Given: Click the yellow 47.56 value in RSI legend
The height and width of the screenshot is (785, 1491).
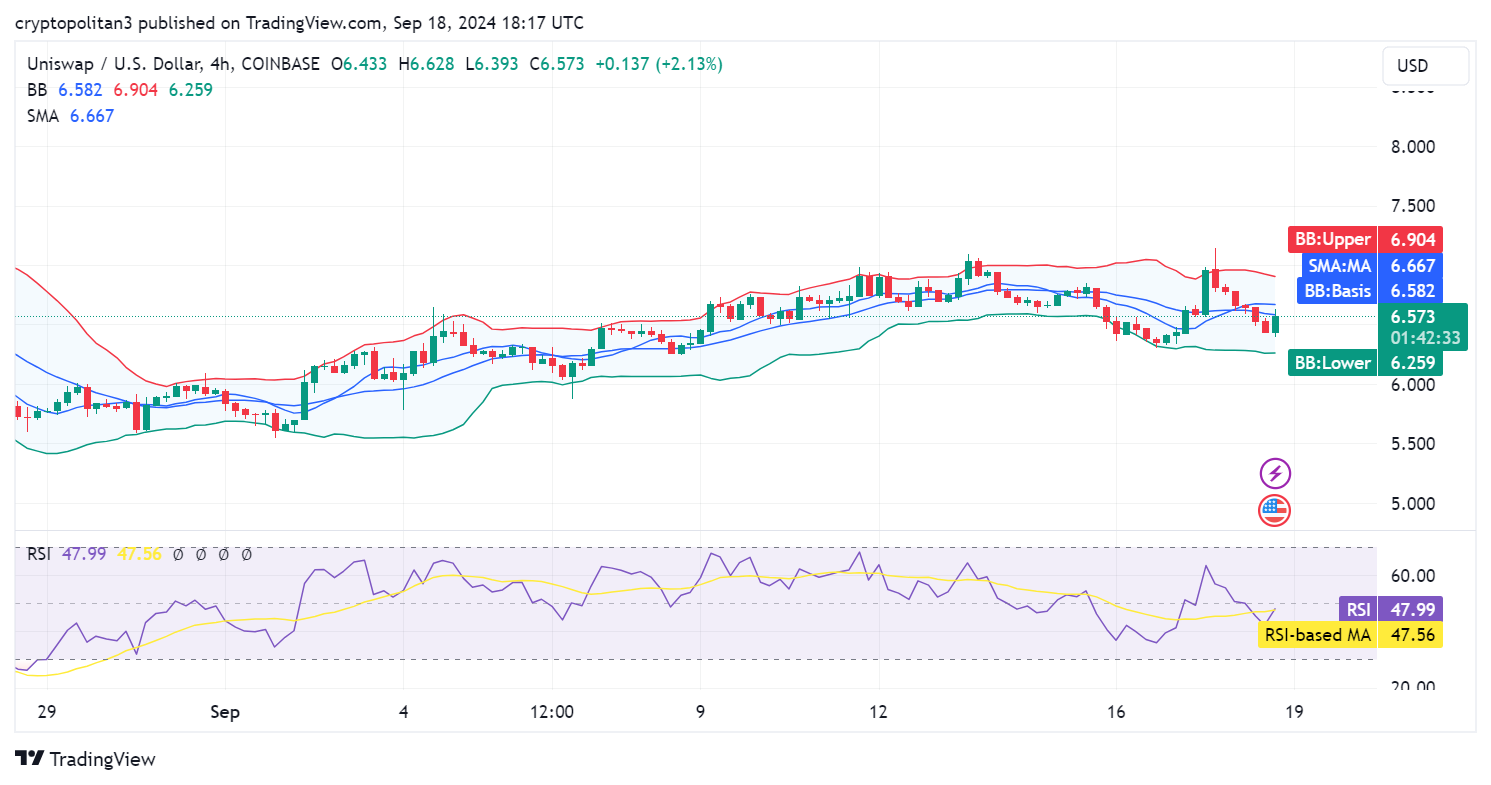Looking at the screenshot, I should tap(139, 554).
